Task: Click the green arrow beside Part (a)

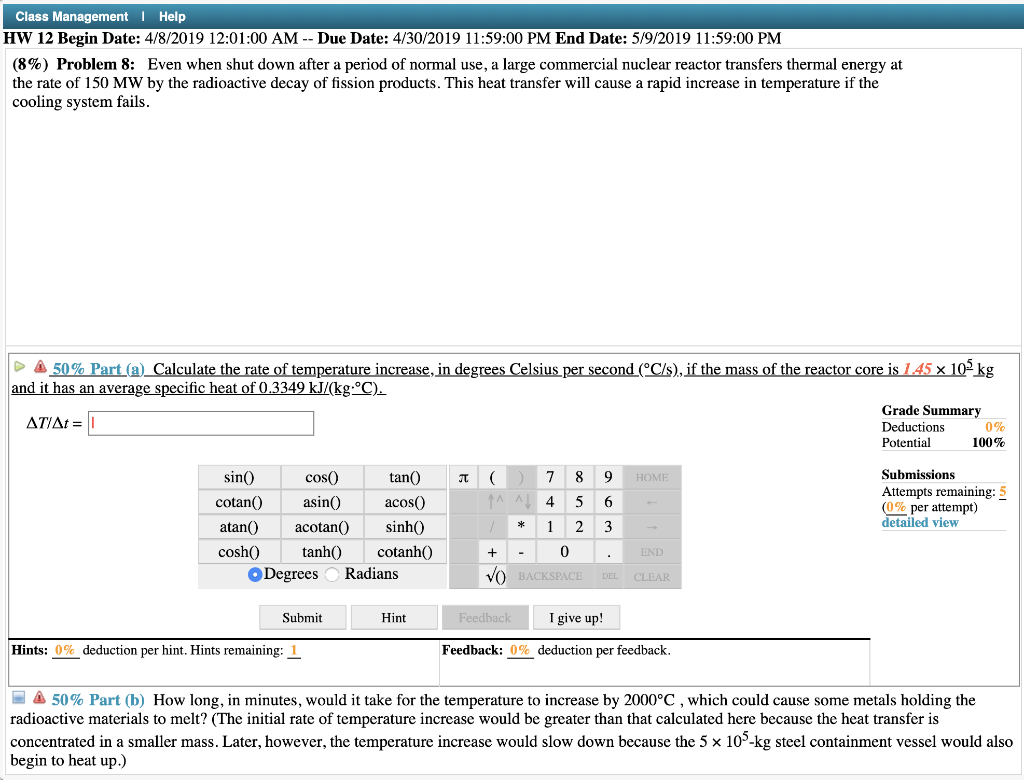Action: point(17,367)
